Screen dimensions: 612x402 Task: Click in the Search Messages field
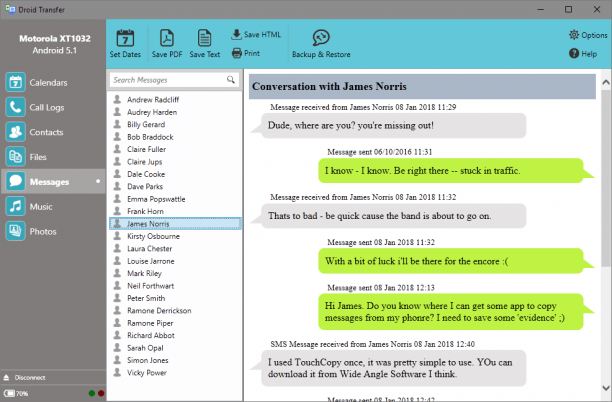[168, 80]
